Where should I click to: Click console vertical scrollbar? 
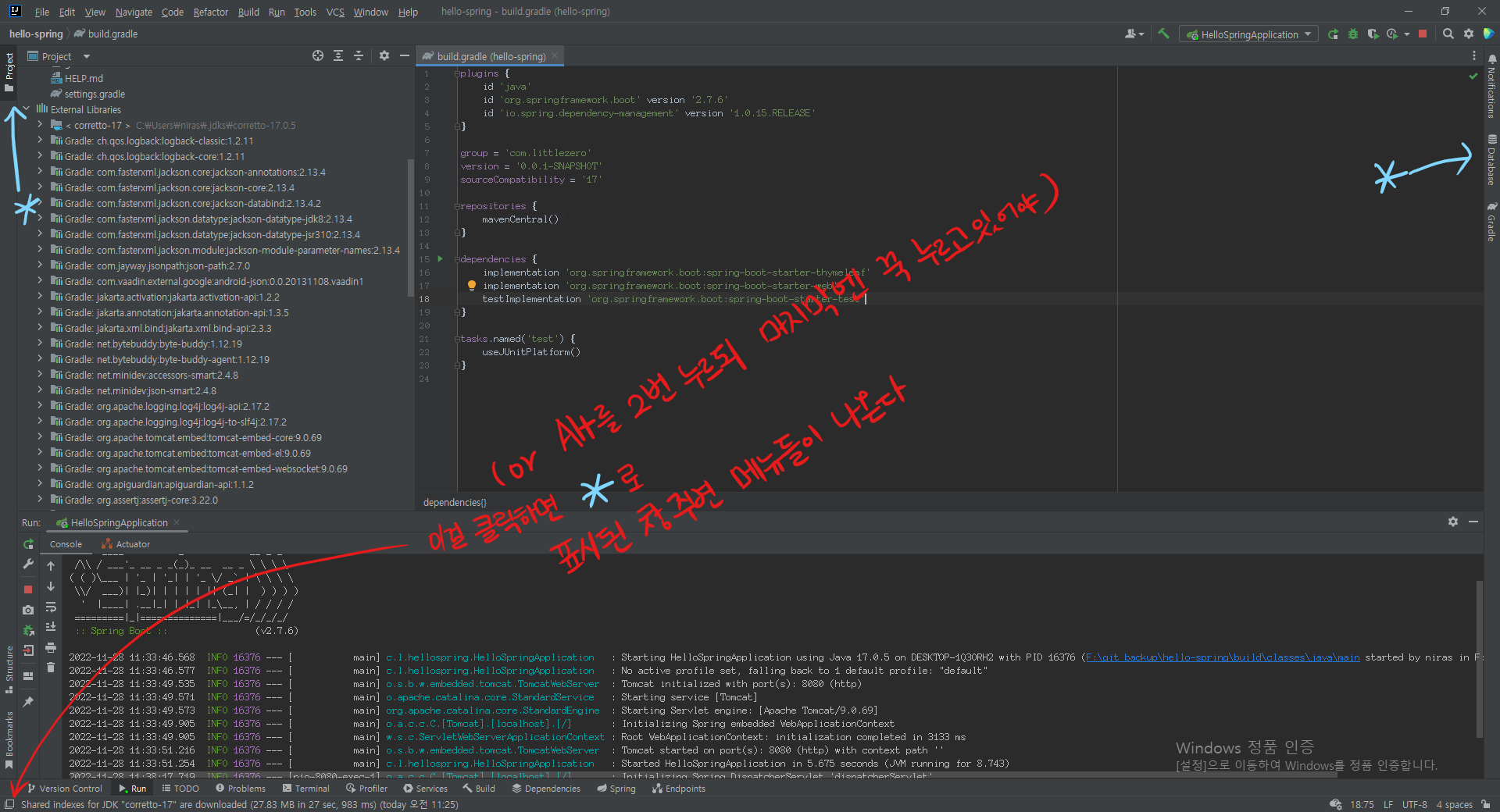(1479, 657)
